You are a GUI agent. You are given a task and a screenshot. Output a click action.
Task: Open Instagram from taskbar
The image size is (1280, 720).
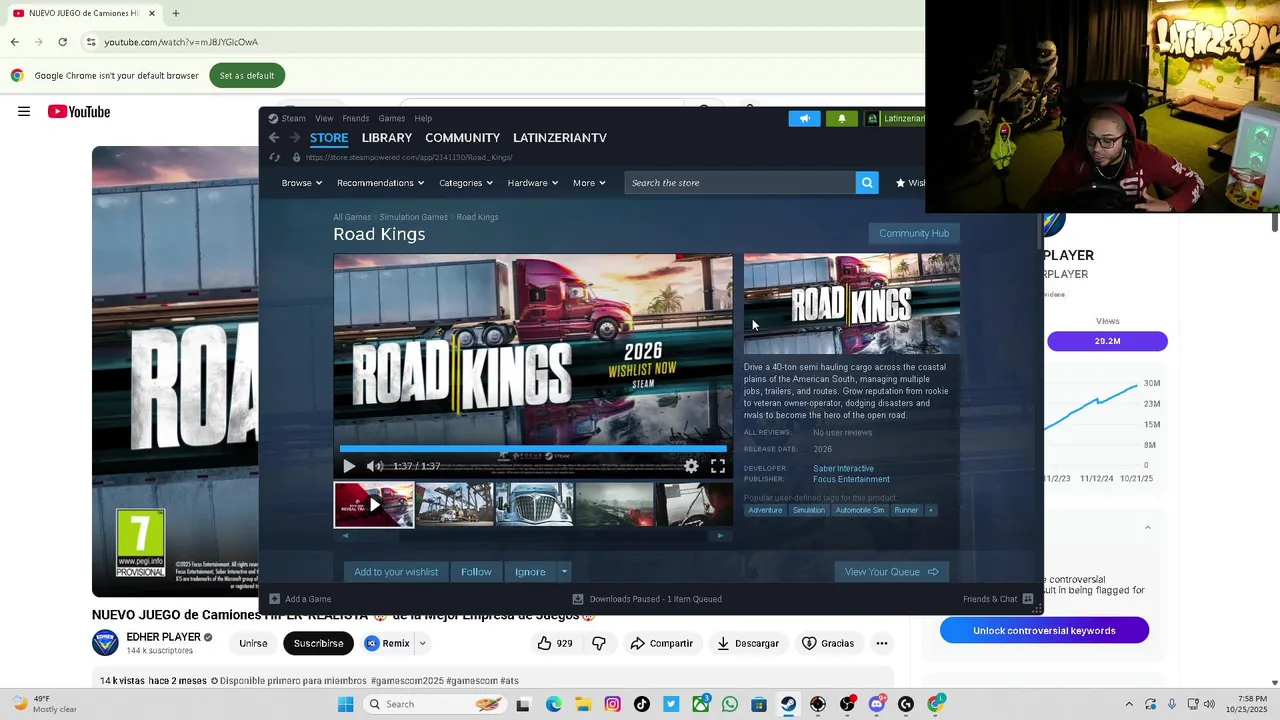click(612, 704)
